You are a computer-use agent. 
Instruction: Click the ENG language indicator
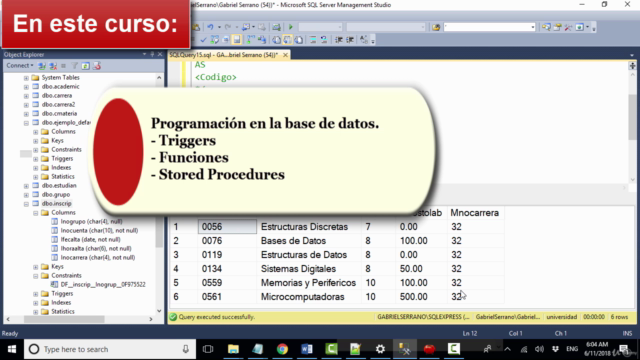(572, 349)
